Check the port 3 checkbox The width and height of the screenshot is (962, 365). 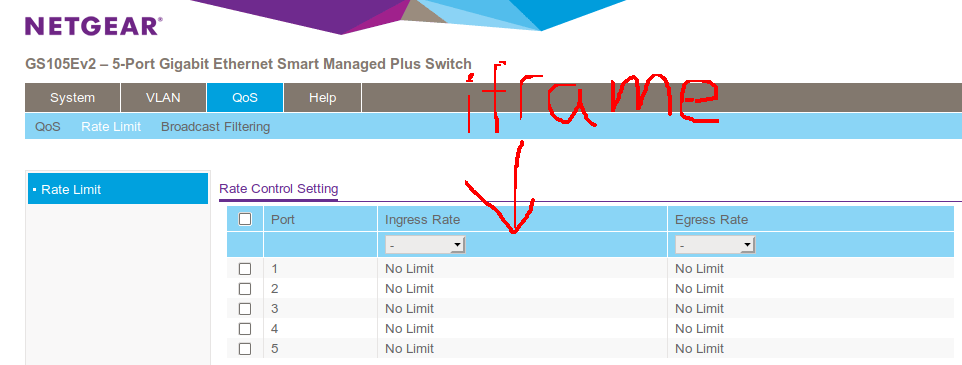245,309
